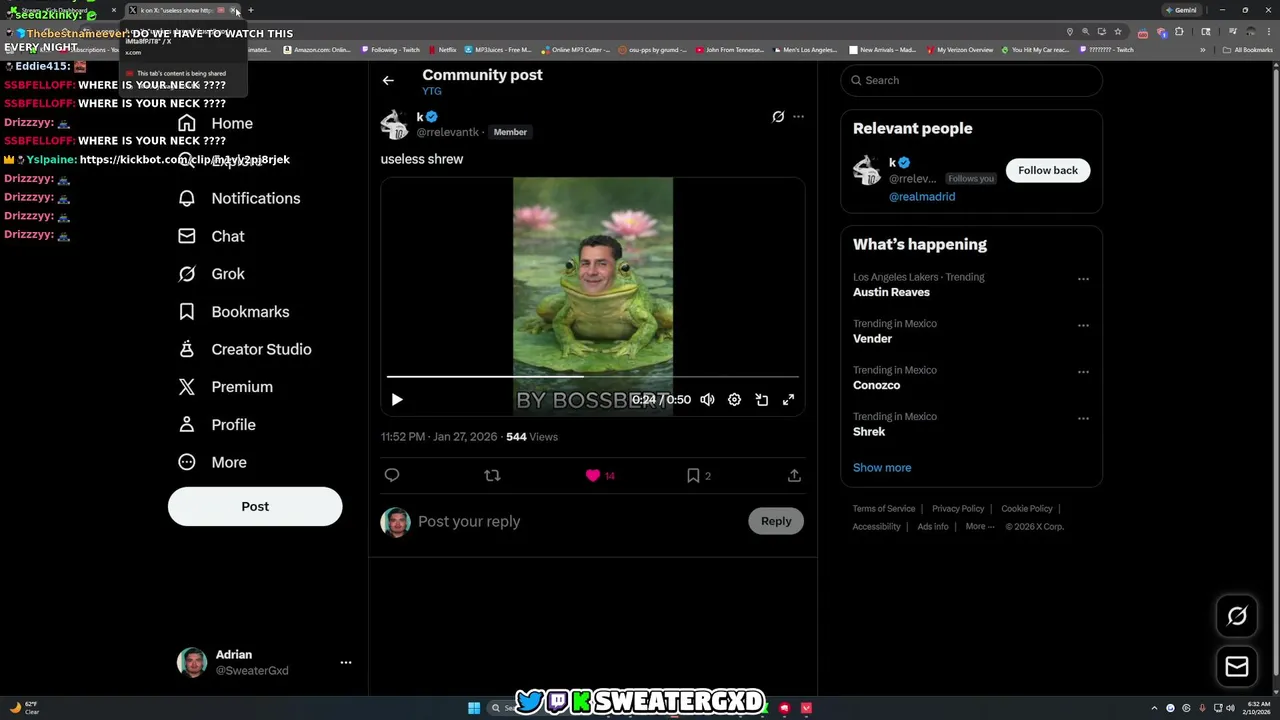The image size is (1280, 720).
Task: Open weather widget on taskbar
Action: pos(25,708)
